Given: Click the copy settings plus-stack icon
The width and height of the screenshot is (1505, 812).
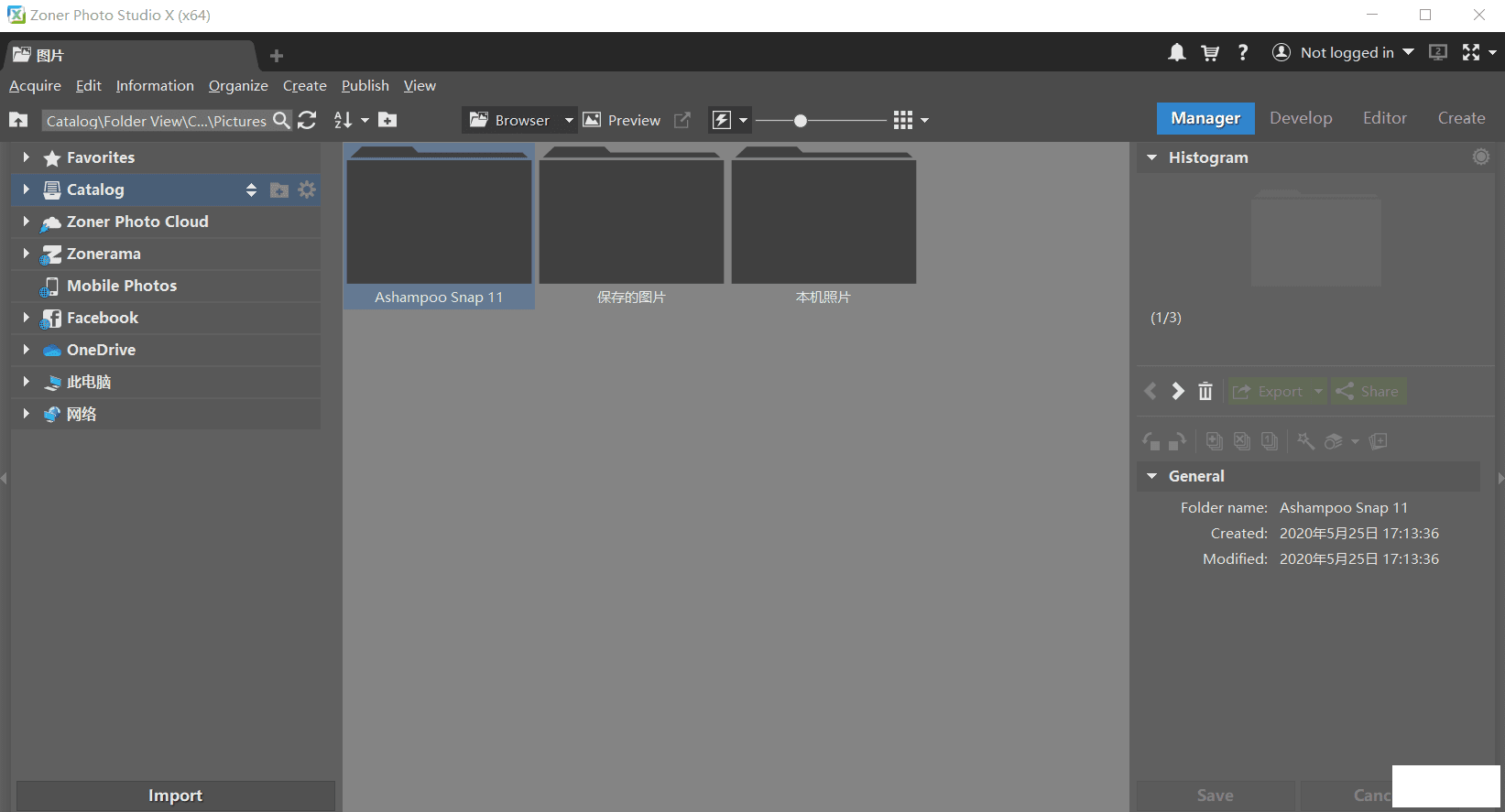Looking at the screenshot, I should coord(1215,441).
